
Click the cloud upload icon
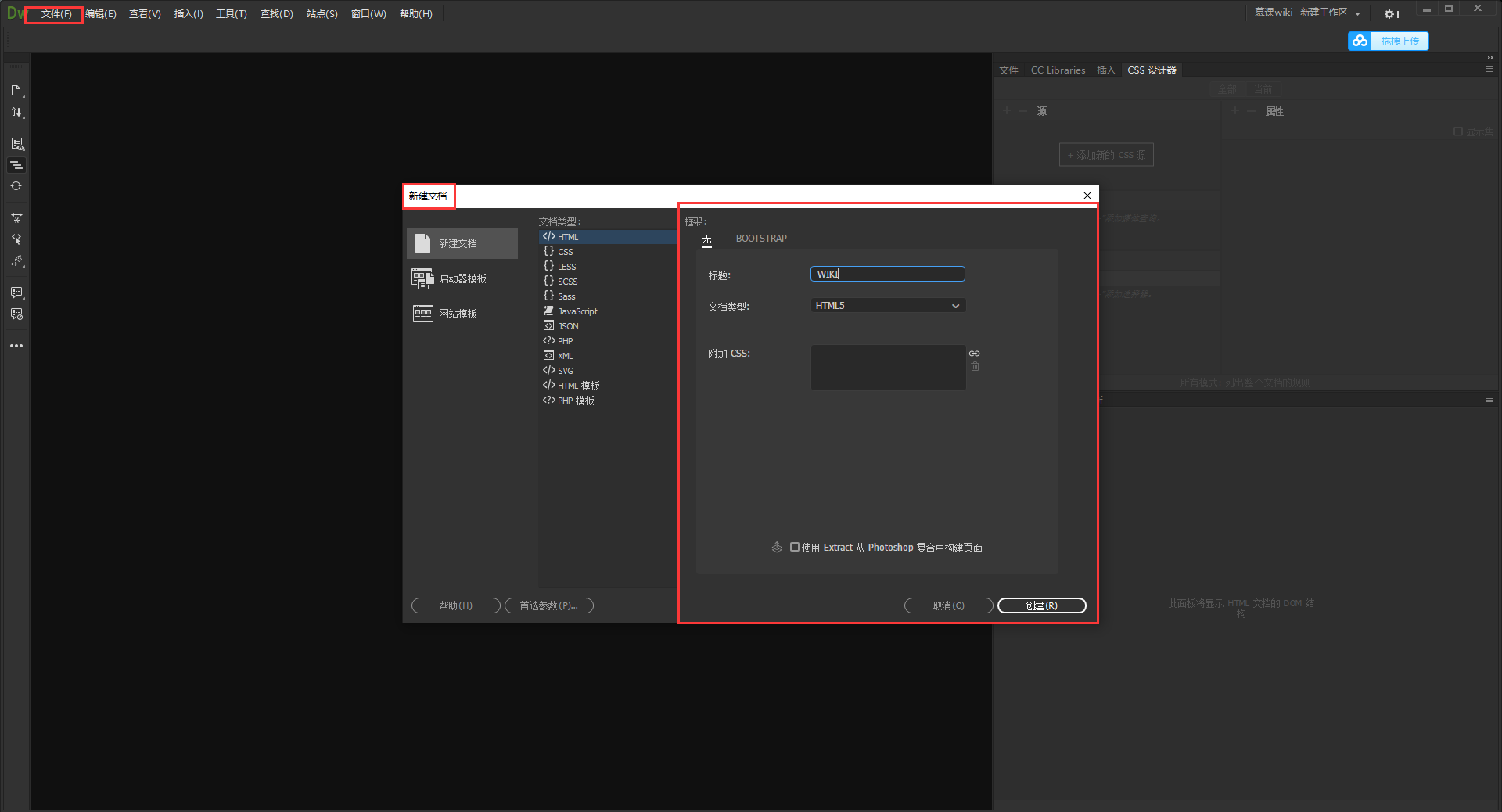tap(1360, 41)
